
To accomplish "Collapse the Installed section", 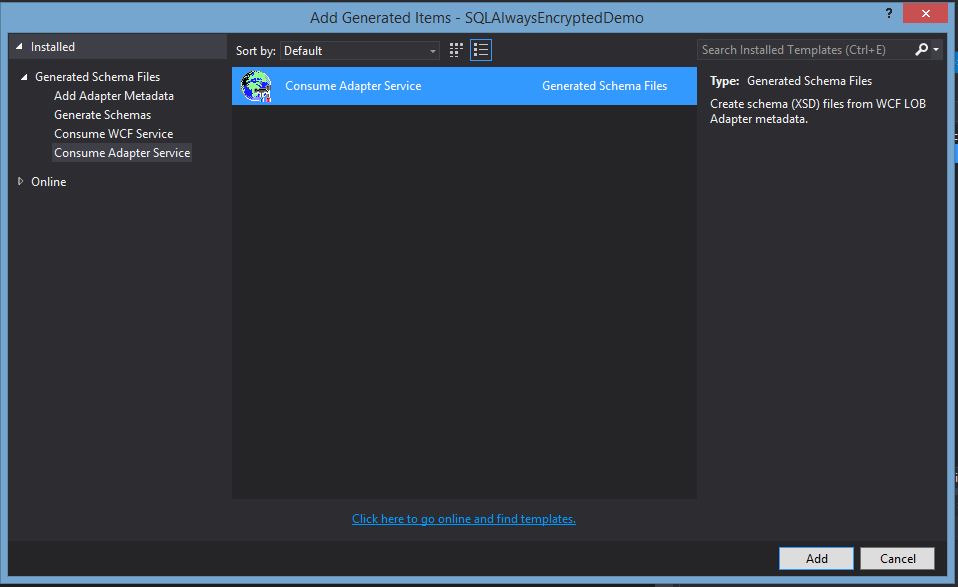I will click(20, 46).
